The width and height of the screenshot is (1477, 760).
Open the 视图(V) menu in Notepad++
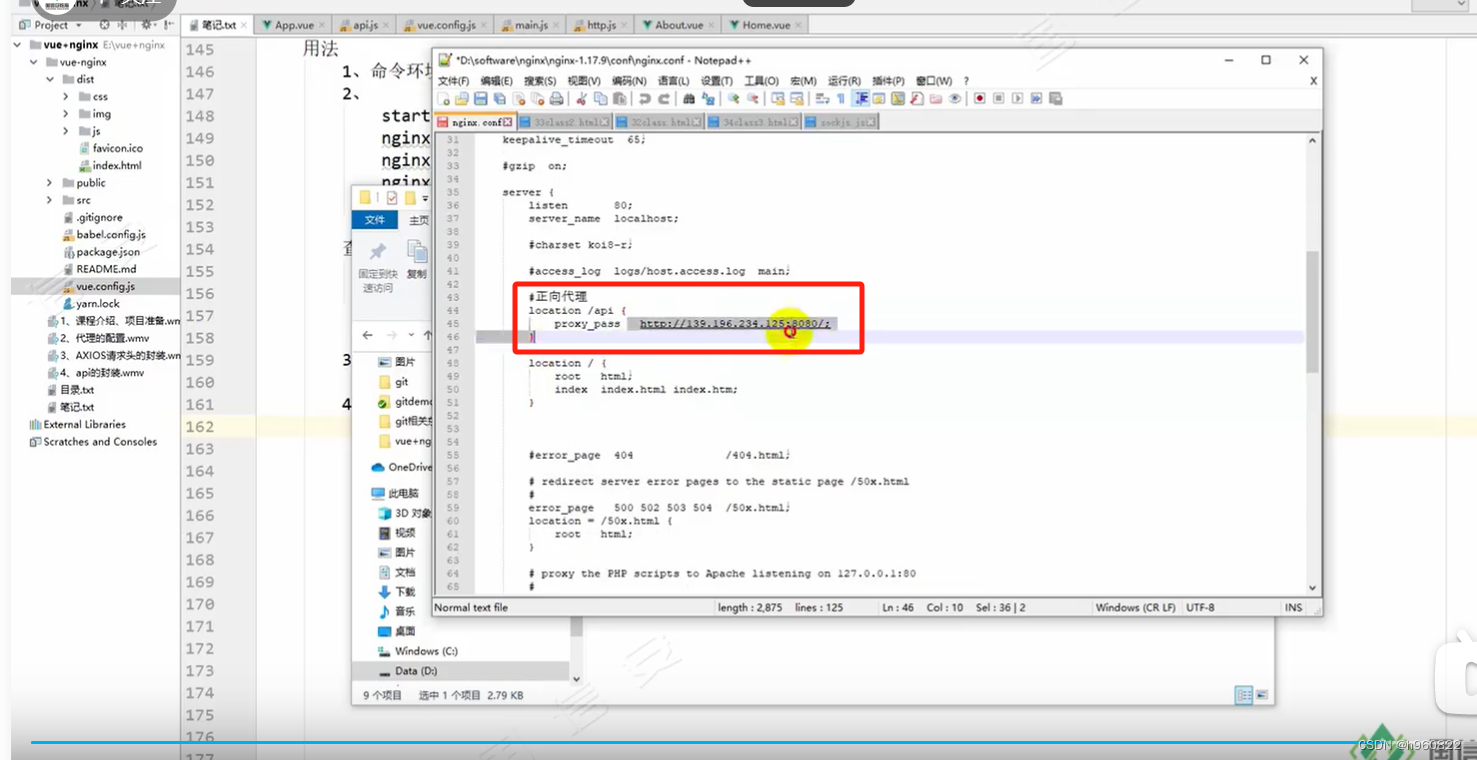(584, 81)
